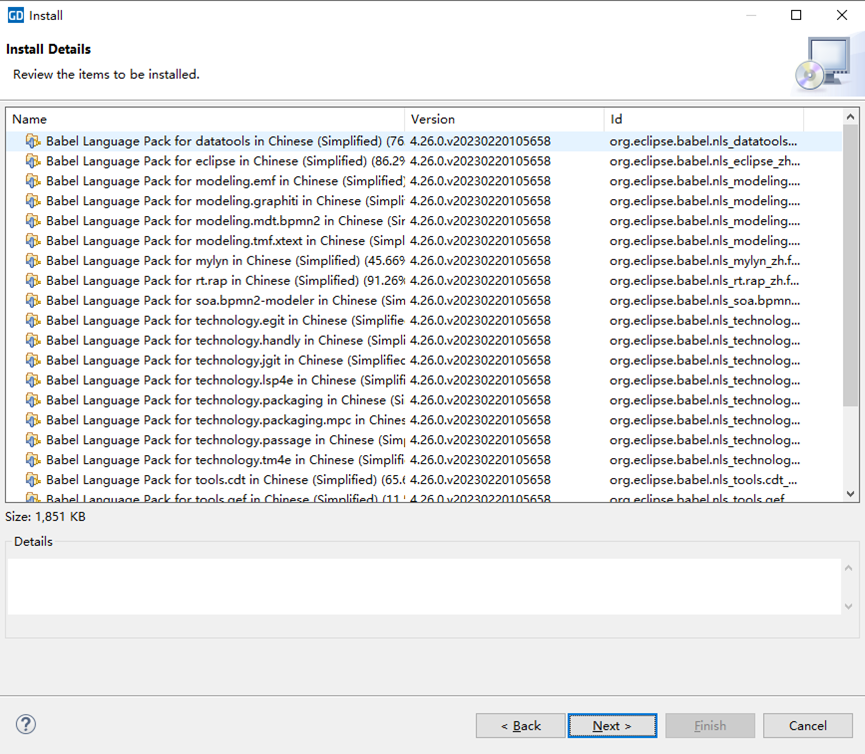
Task: Sort list by Id column header
Action: (x=722, y=119)
